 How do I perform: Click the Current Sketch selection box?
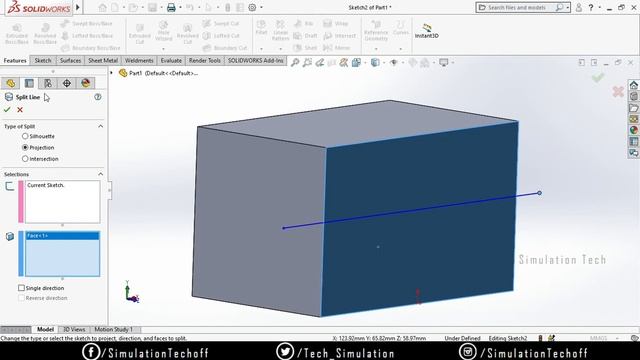tap(62, 202)
